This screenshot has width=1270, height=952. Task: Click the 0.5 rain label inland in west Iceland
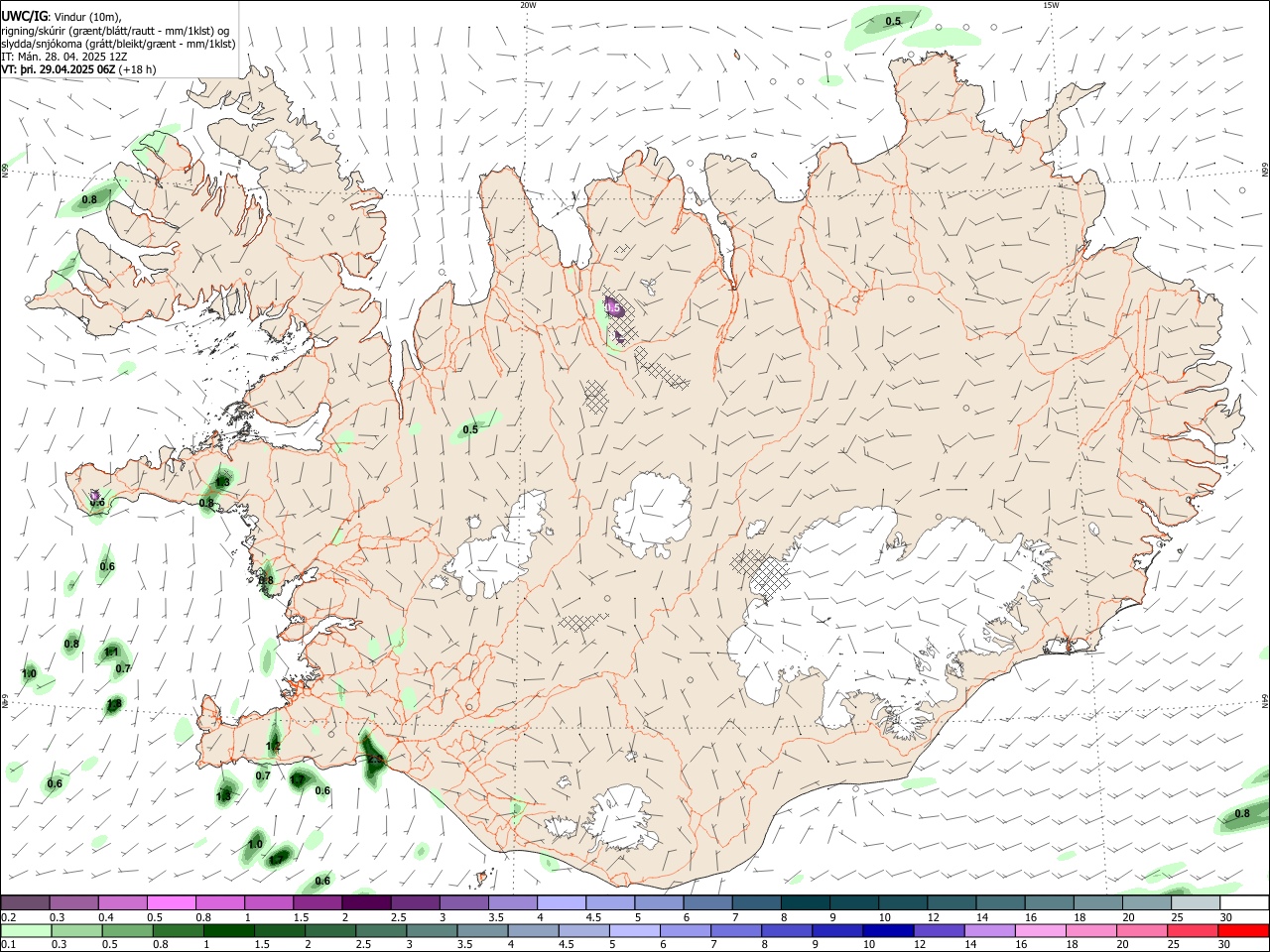click(470, 429)
